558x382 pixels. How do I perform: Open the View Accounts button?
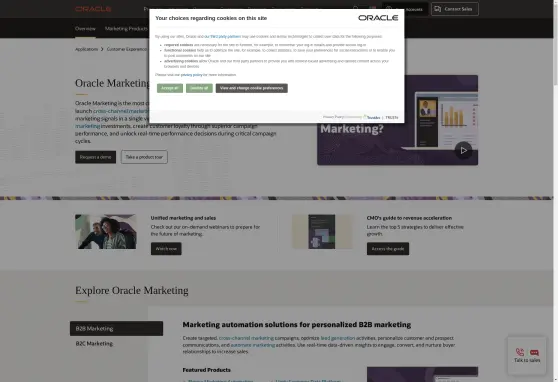pos(405,9)
